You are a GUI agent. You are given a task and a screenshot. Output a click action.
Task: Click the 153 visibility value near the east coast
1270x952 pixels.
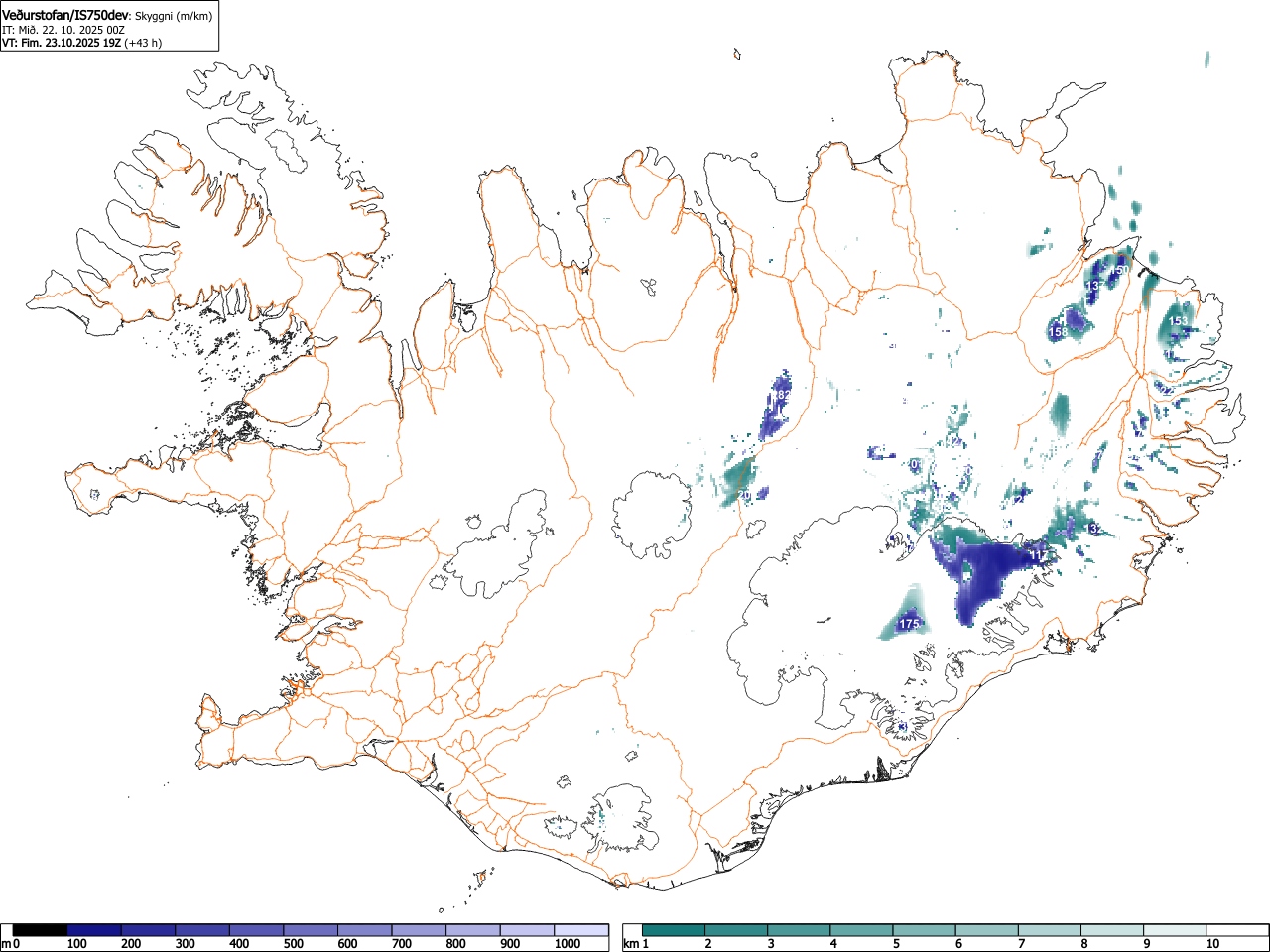1177,321
